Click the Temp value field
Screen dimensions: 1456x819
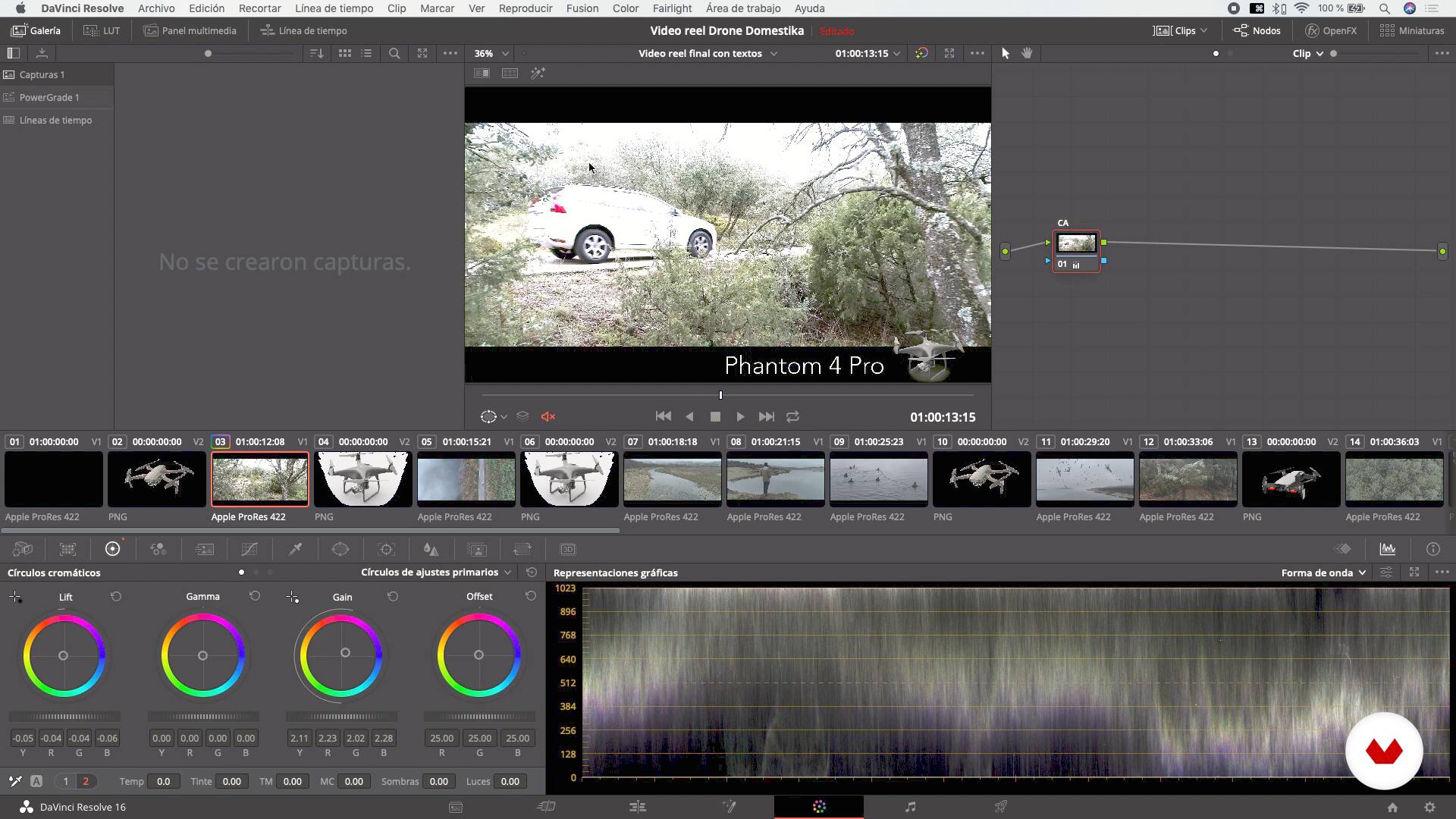click(163, 781)
